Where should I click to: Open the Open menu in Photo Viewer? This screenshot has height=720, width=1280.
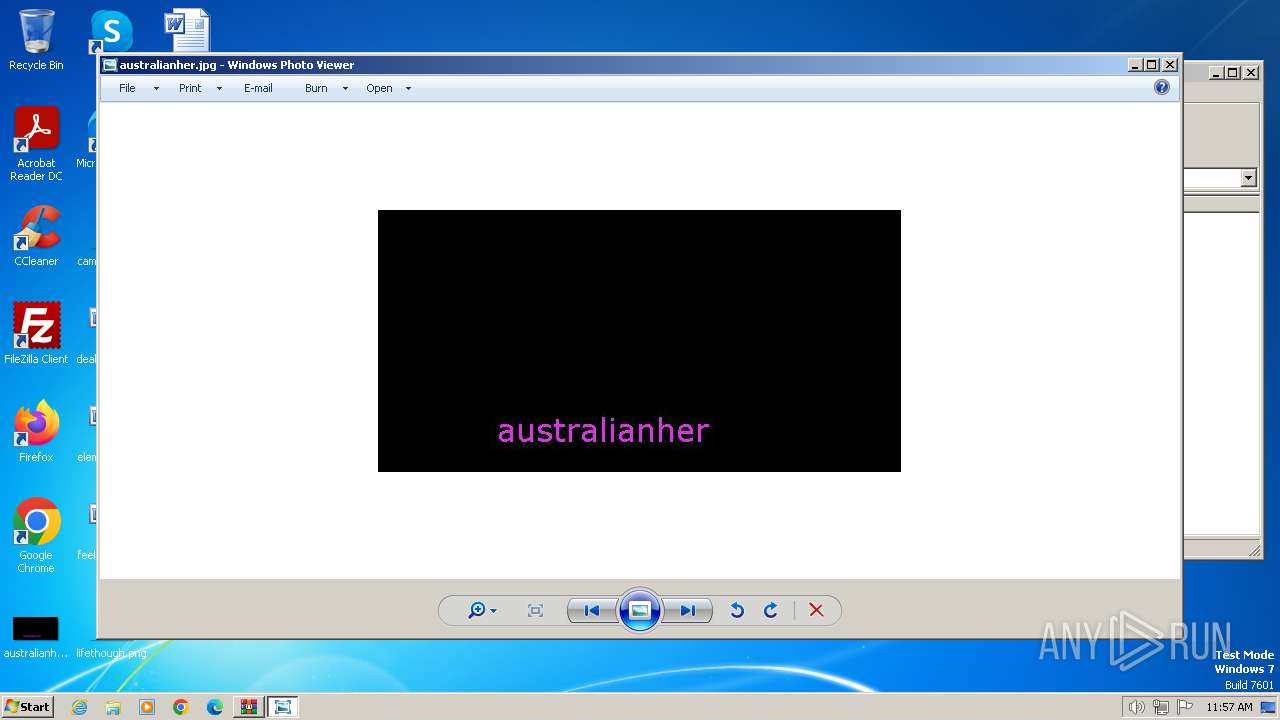[379, 88]
